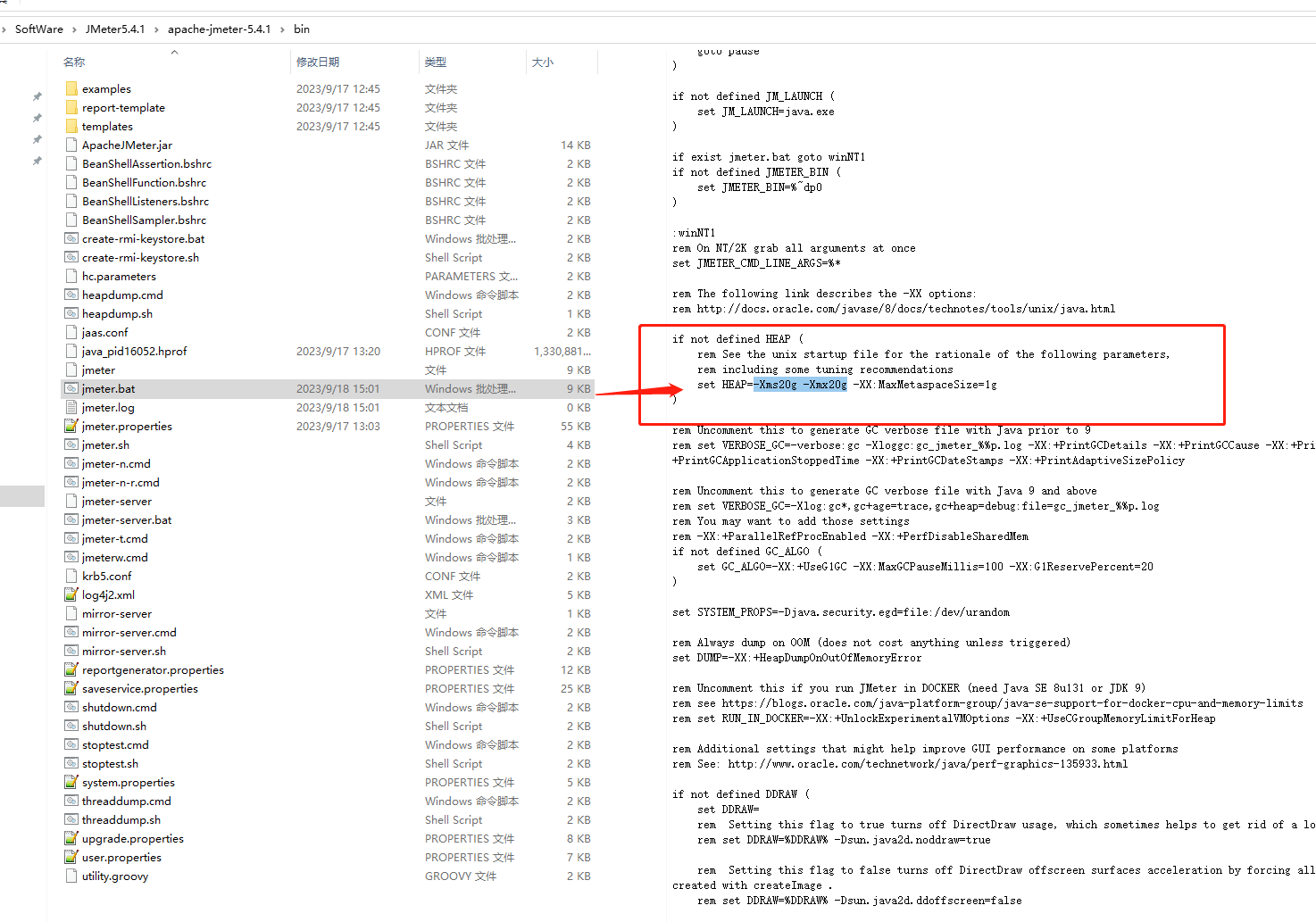1316x922 pixels.
Task: Click the report-template folder icon
Action: pyautogui.click(x=71, y=107)
